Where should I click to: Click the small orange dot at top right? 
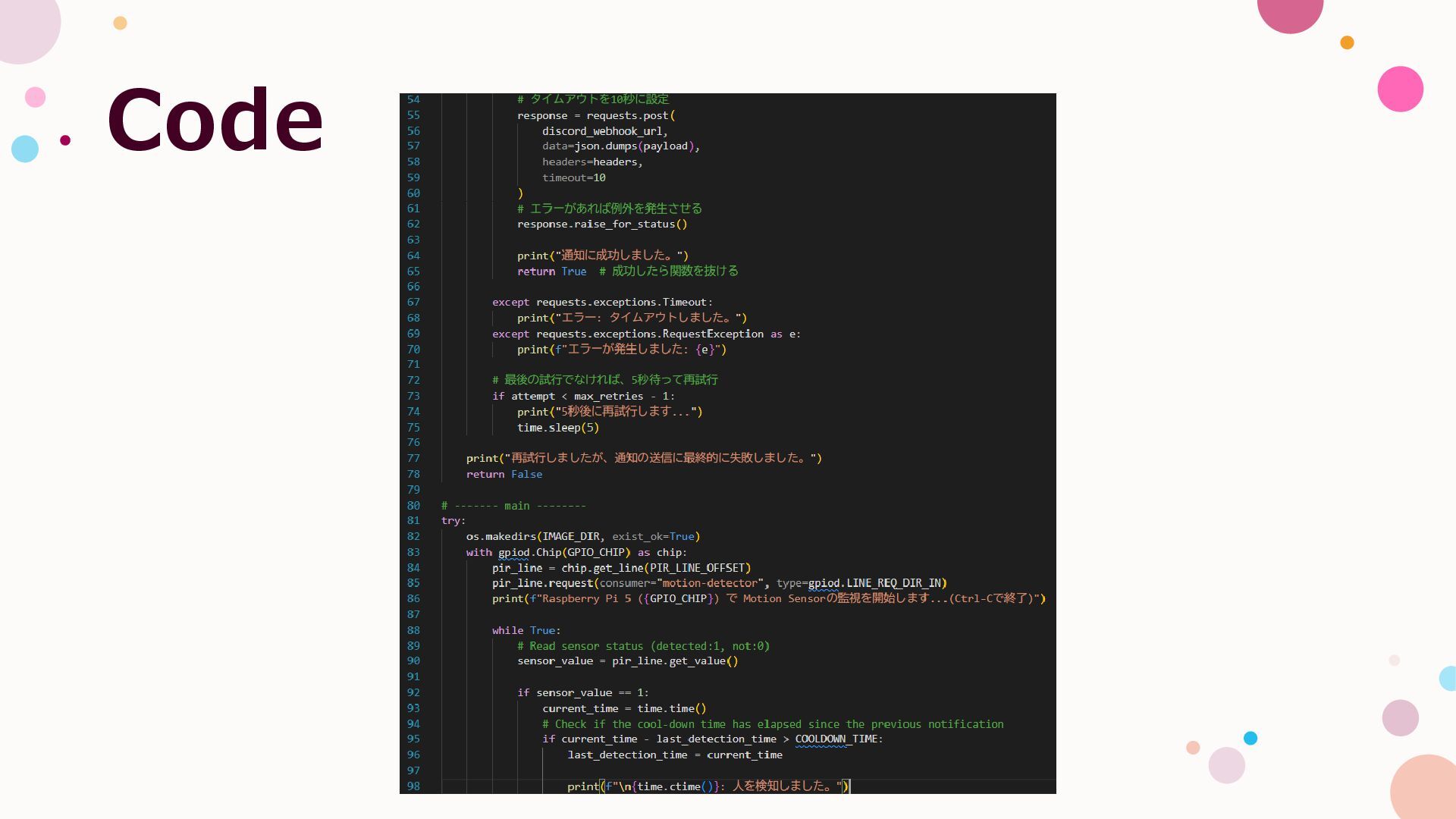pos(1347,42)
